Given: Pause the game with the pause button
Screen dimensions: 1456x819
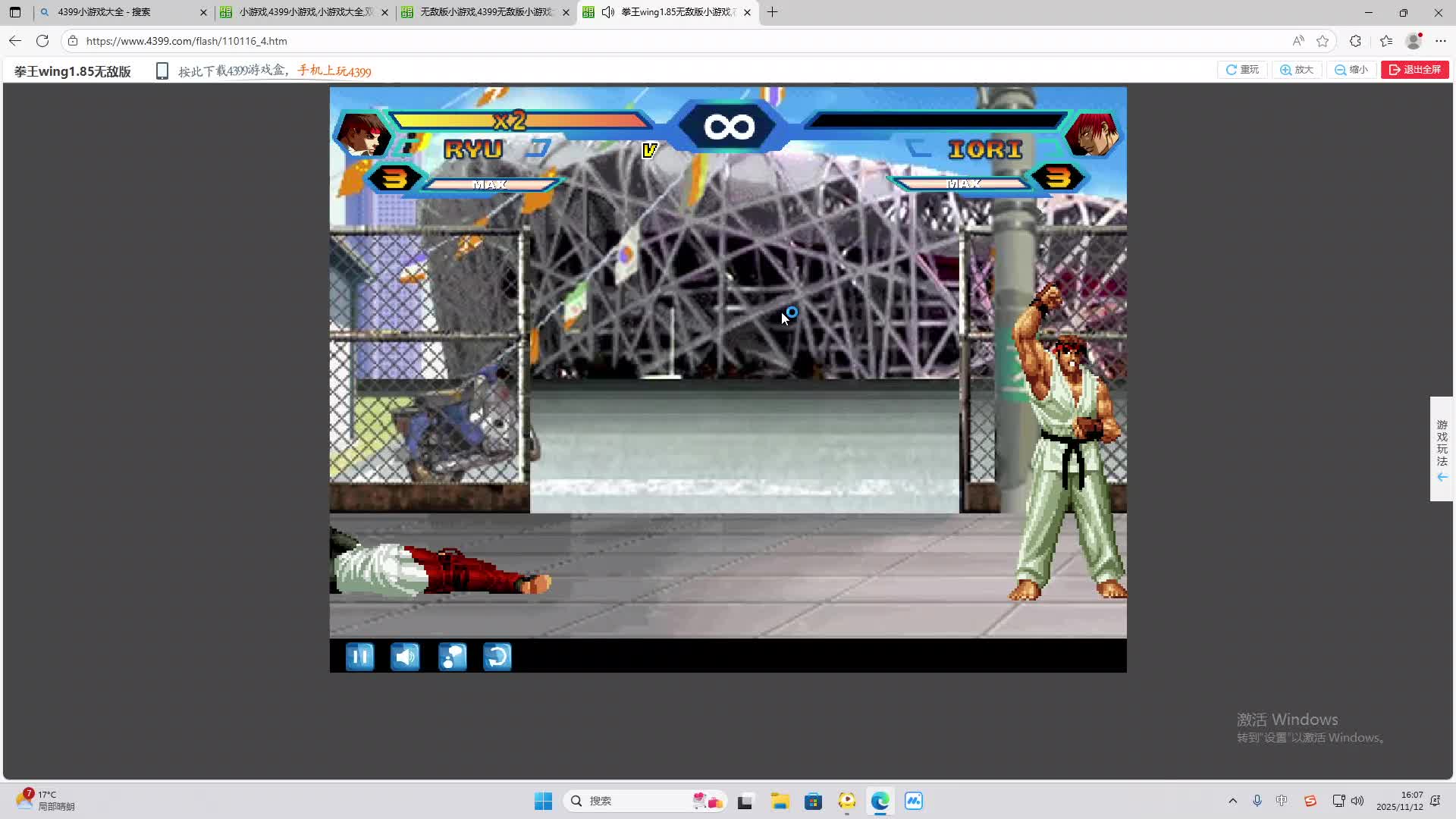Looking at the screenshot, I should pos(359,657).
